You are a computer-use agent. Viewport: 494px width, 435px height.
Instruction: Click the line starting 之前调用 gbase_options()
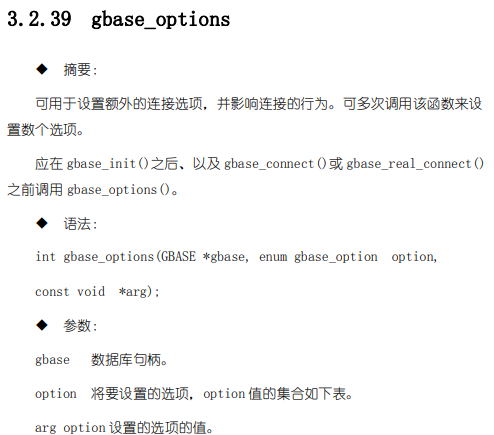[93, 190]
